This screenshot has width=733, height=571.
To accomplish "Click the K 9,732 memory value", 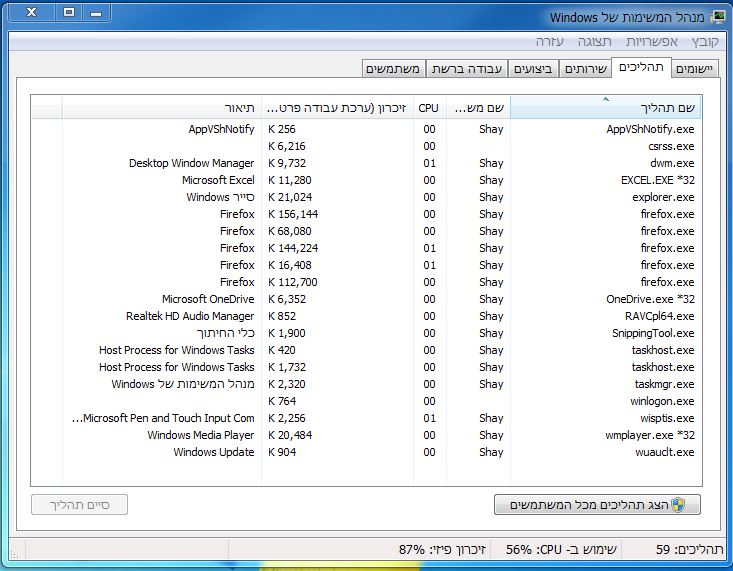I will click(287, 163).
